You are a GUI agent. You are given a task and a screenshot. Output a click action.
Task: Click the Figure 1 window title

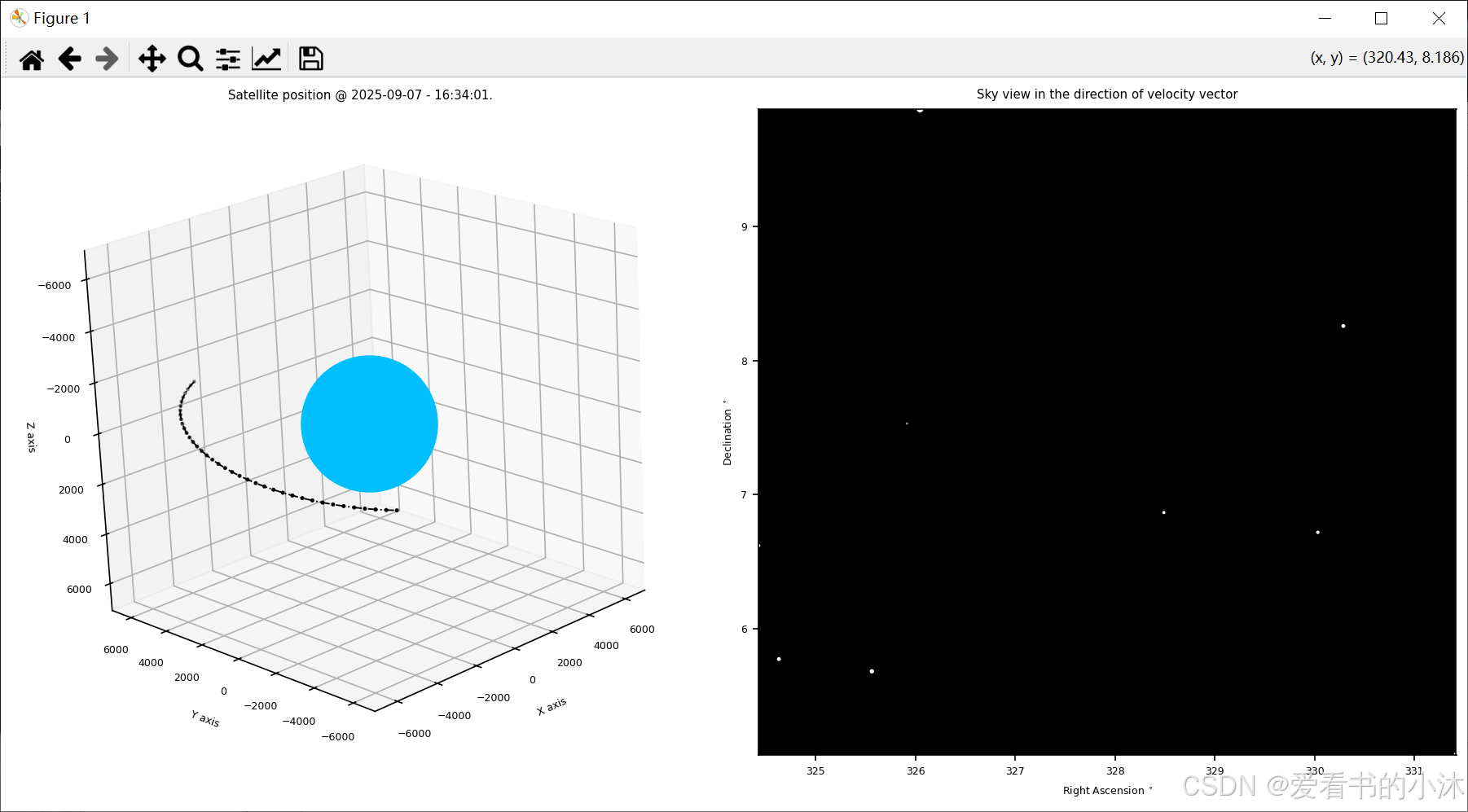click(60, 17)
